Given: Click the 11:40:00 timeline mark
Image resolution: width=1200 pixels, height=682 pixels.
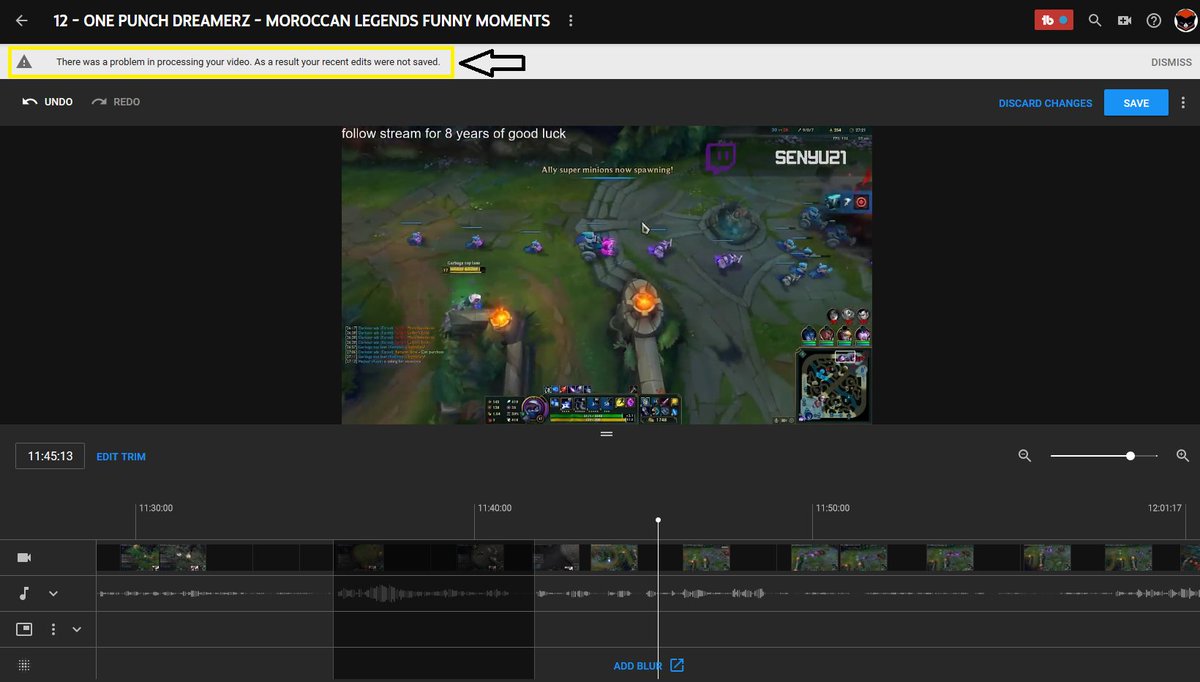Looking at the screenshot, I should pyautogui.click(x=494, y=508).
